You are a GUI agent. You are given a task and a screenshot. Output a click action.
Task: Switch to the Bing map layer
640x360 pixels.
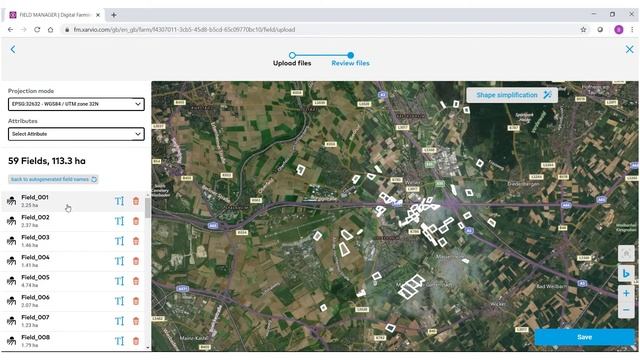626,273
